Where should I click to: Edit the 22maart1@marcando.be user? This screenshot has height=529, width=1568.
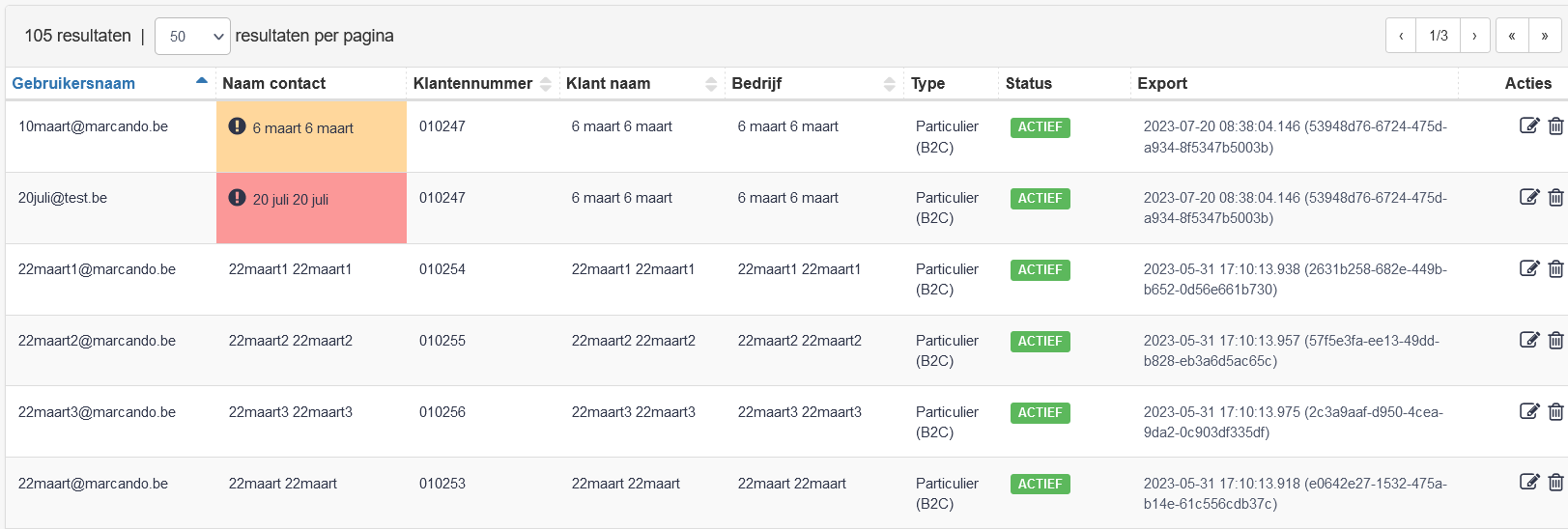[1528, 268]
